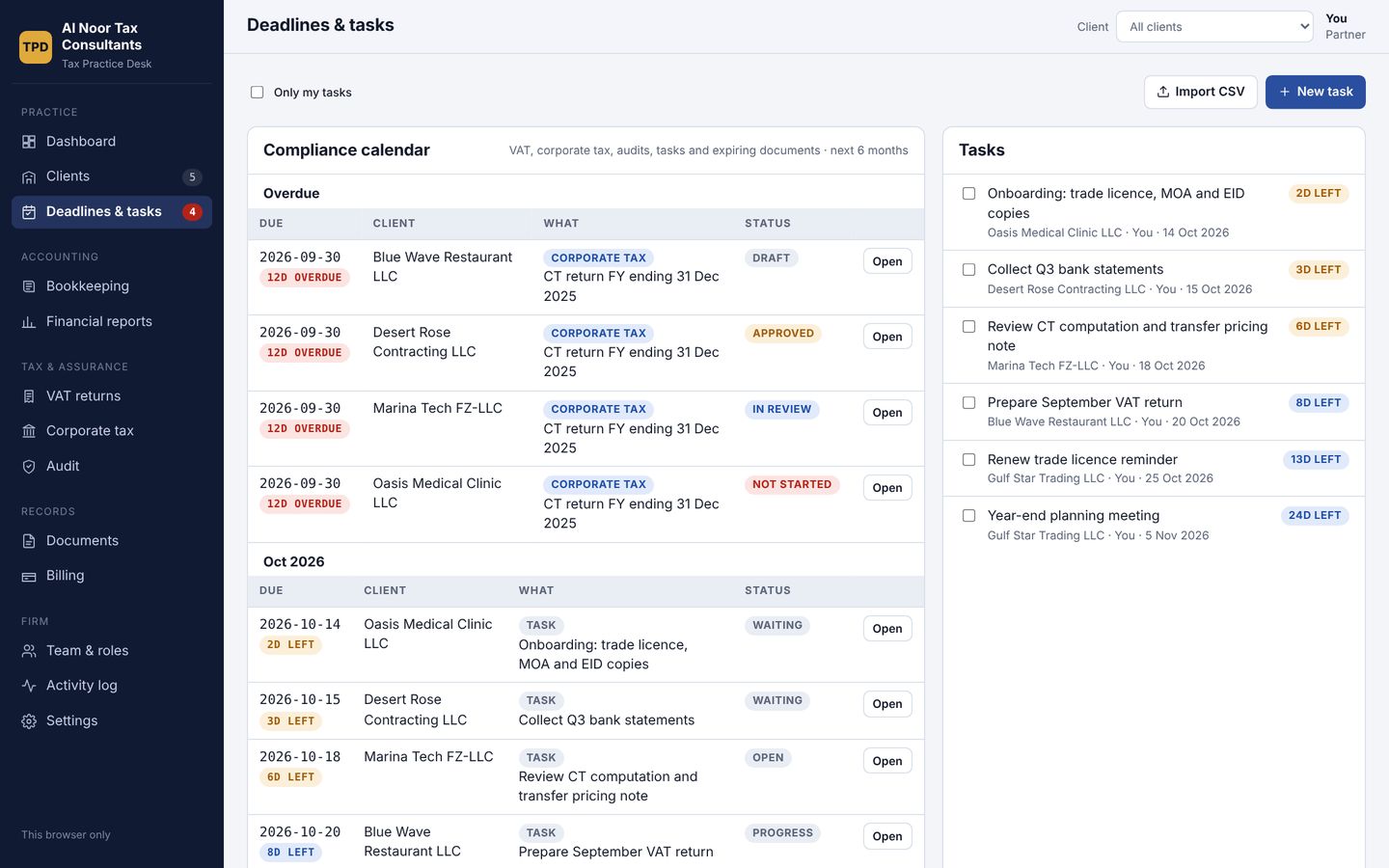Check off the Onboarding trade licence task
This screenshot has width=1389, height=868.
(968, 194)
